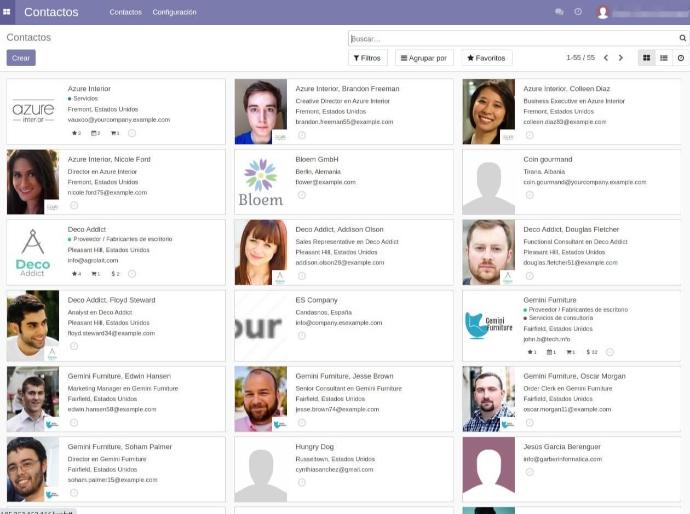The width and height of the screenshot is (690, 514).
Task: Click activity clock on ES Company card
Action: (301, 336)
